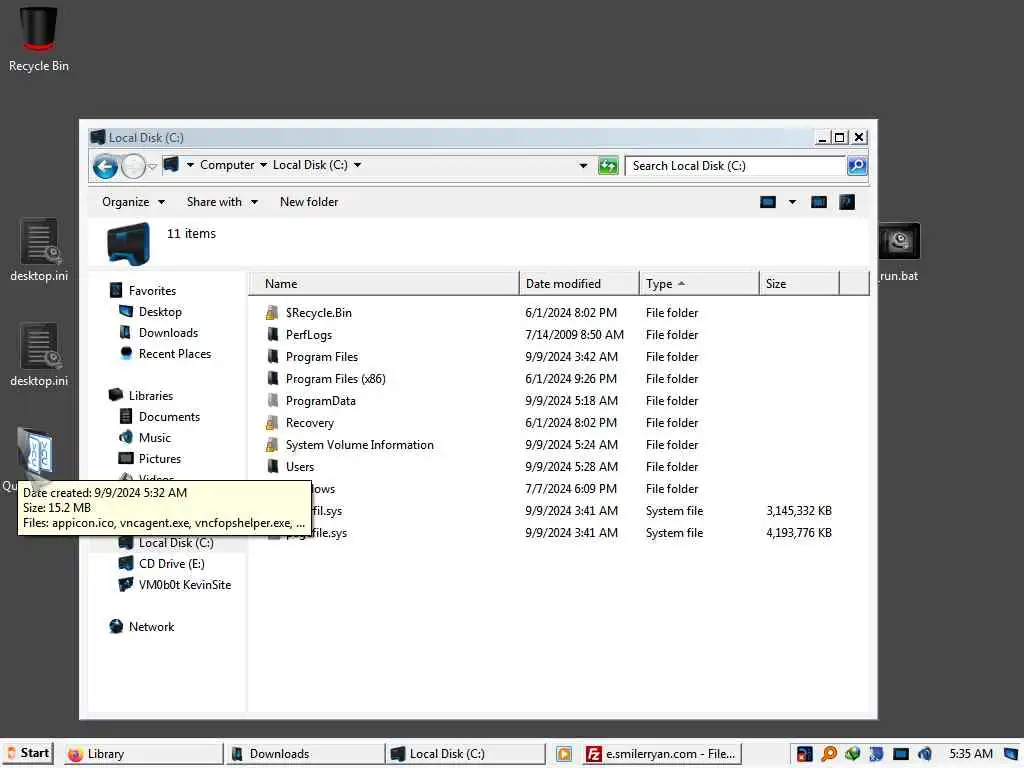Click the Forward navigation arrow button

(x=133, y=167)
